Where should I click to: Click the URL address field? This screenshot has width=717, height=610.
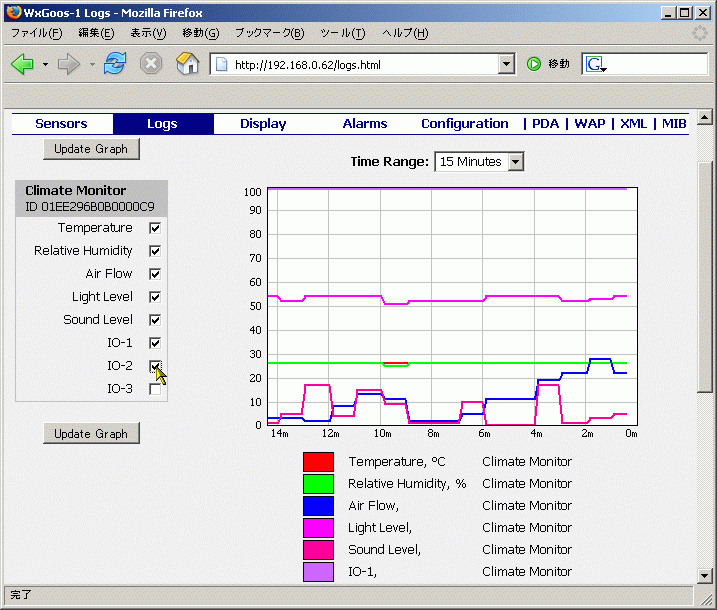364,64
